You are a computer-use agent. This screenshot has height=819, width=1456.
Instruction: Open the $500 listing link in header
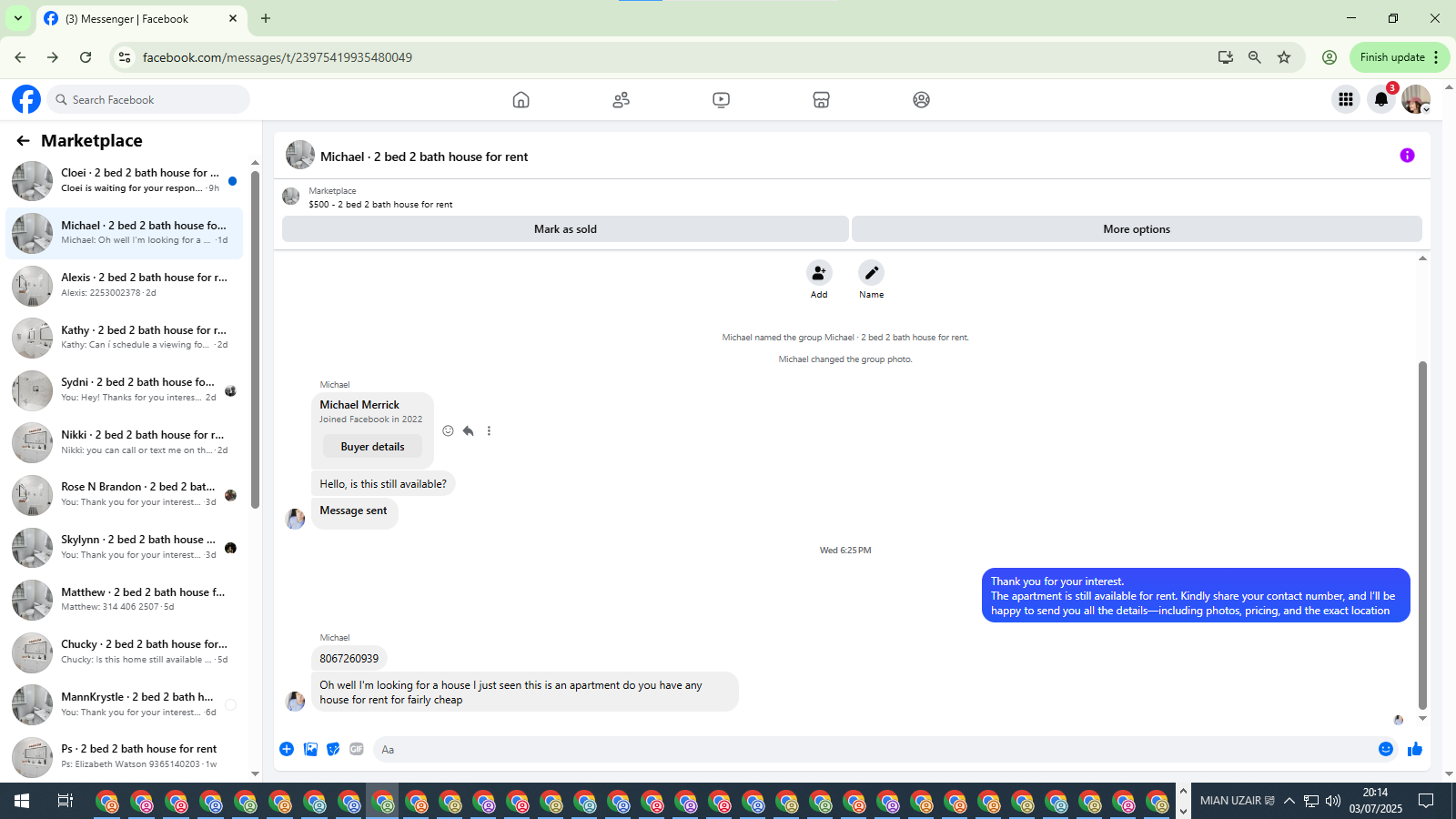click(380, 205)
